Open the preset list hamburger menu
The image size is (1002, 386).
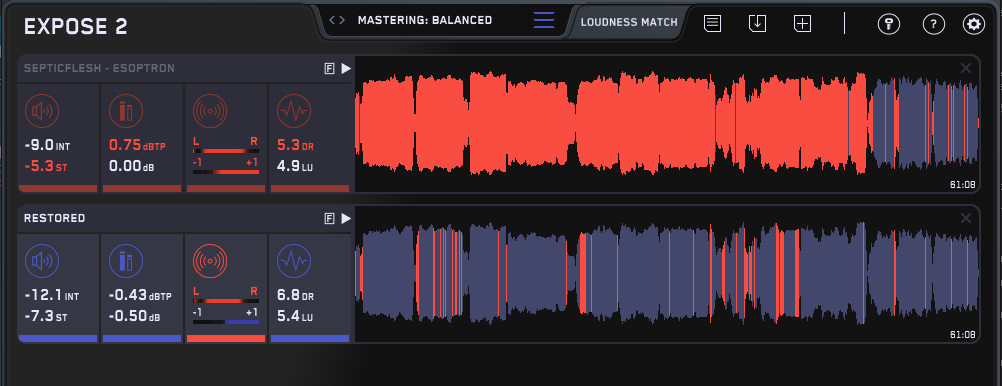pyautogui.click(x=544, y=20)
